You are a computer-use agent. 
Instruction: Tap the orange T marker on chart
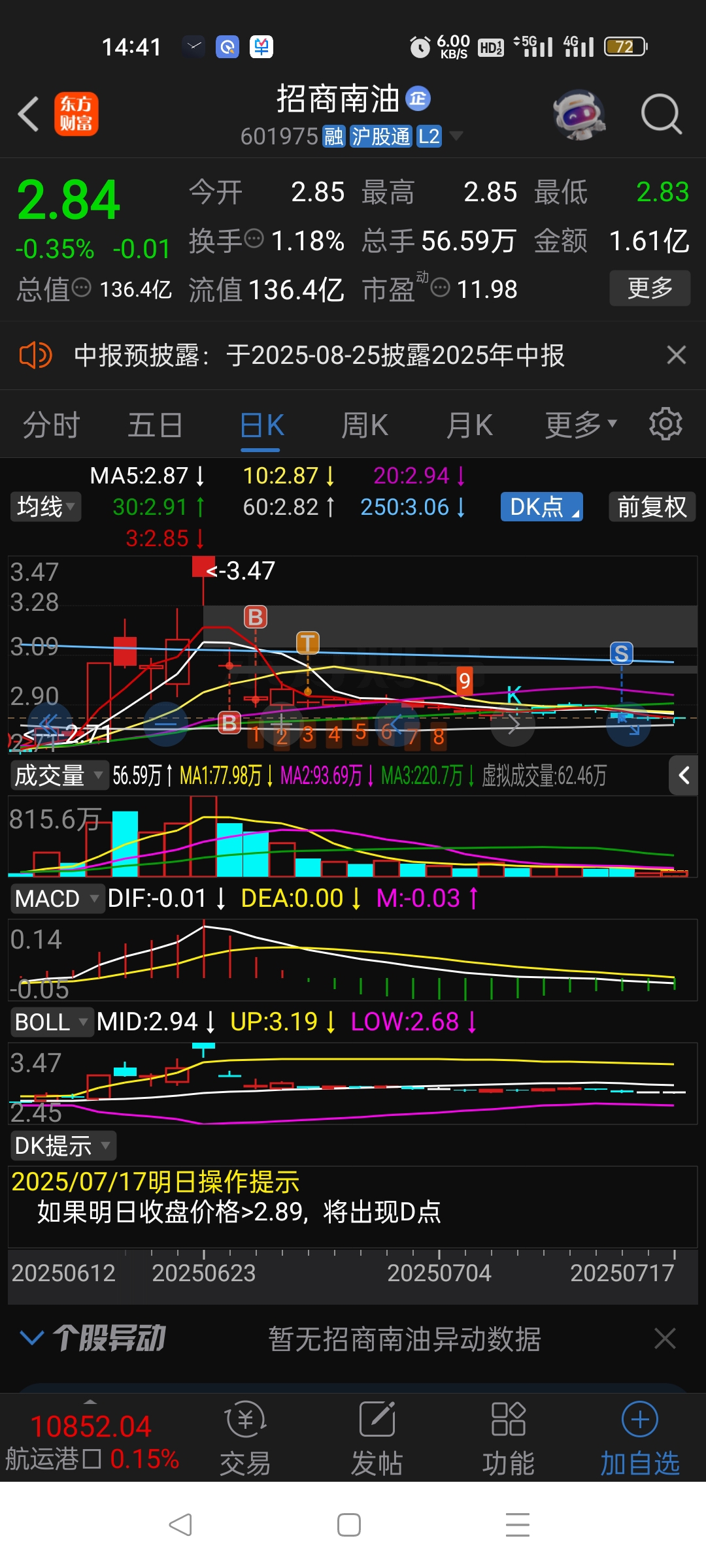click(x=307, y=643)
